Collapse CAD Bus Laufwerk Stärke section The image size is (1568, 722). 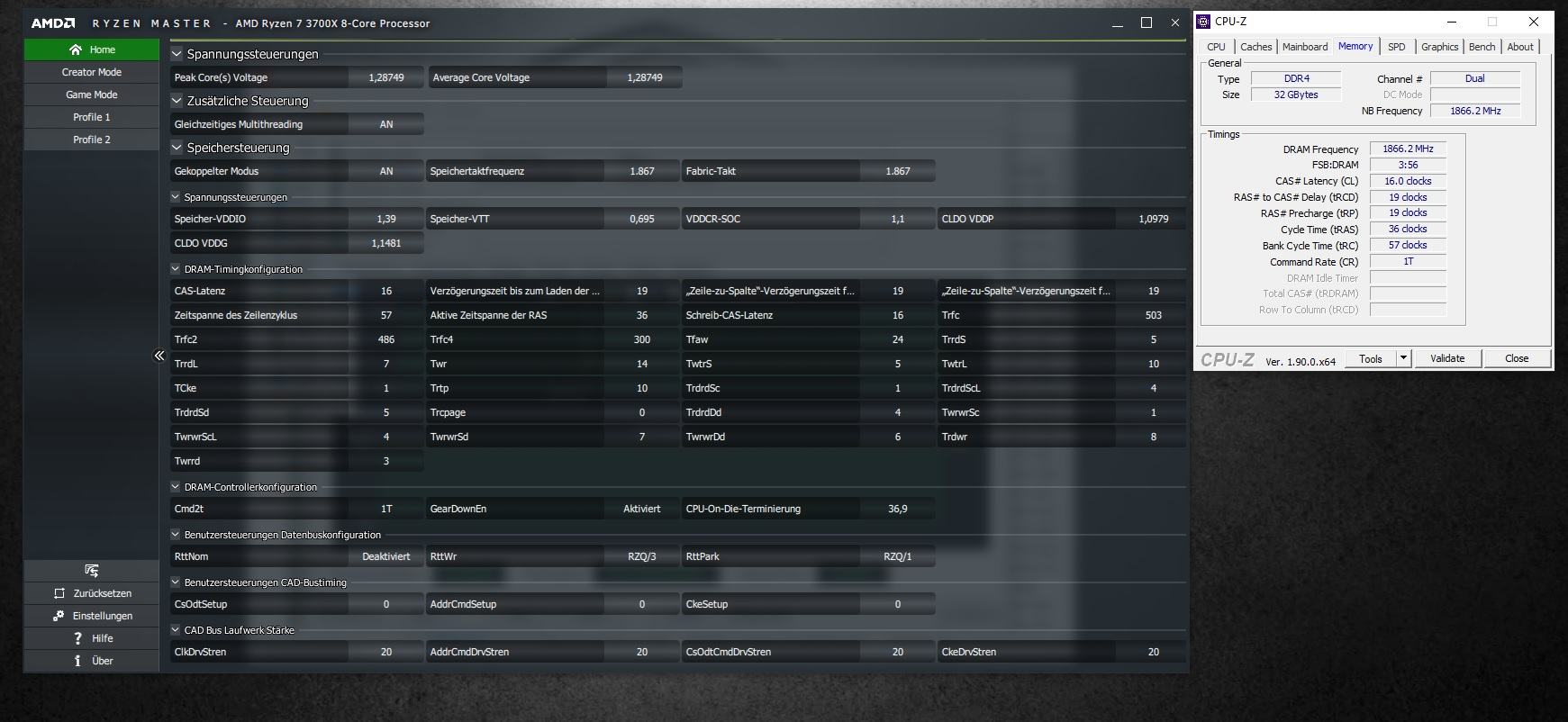click(176, 630)
